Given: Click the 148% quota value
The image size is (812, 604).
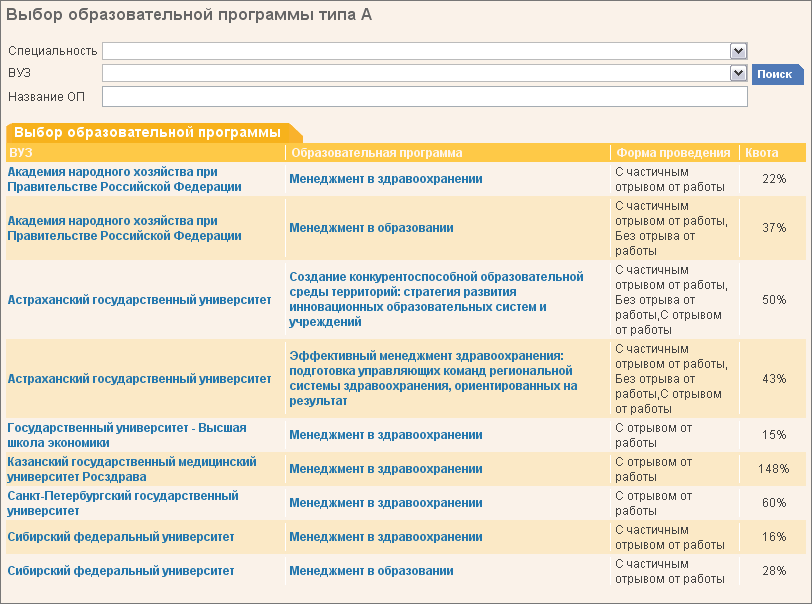Looking at the screenshot, I should (774, 469).
